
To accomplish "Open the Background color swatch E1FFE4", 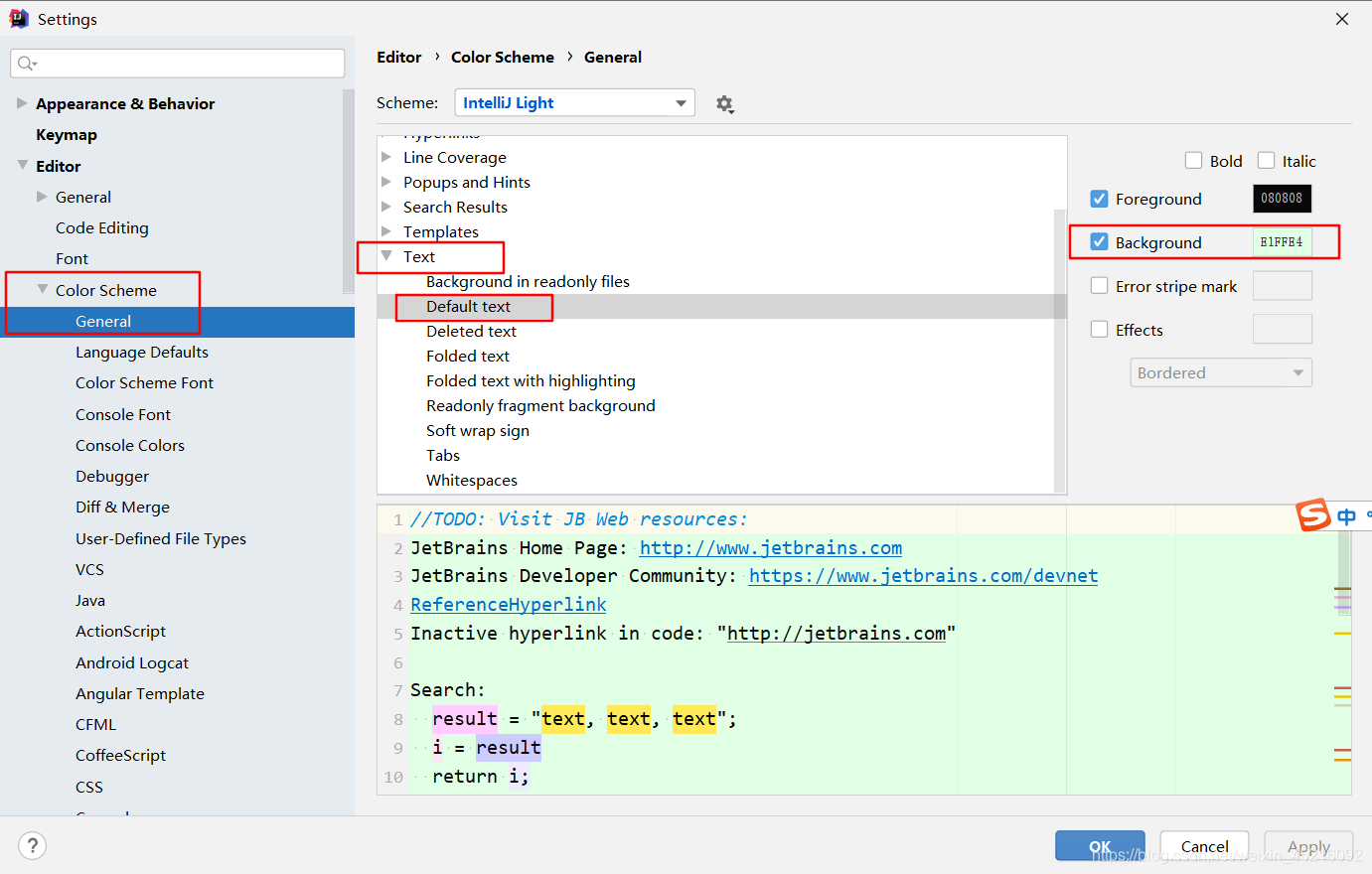I will pos(1282,242).
